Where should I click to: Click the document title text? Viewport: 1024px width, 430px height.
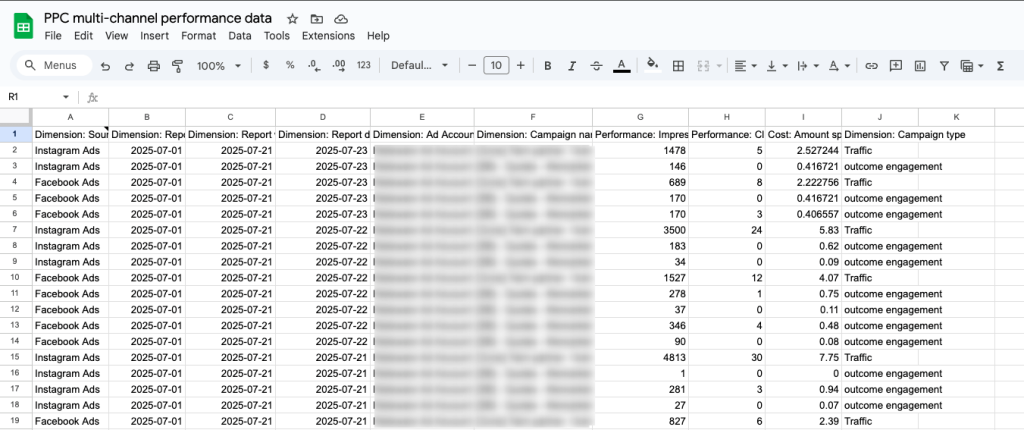tap(158, 18)
